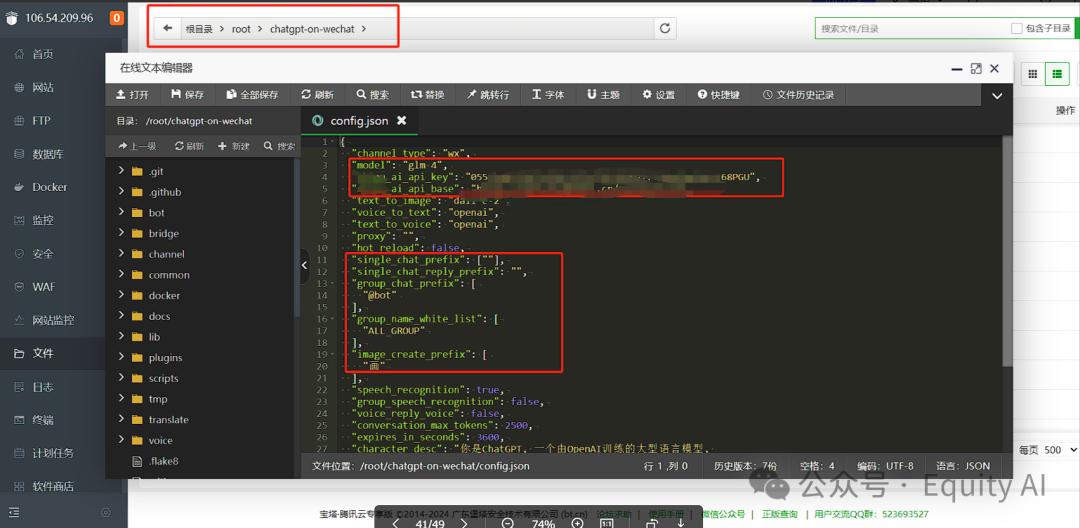Viewport: 1080px width, 528px height.
Task: Show the 快捷键 shortcuts list
Action: point(718,95)
